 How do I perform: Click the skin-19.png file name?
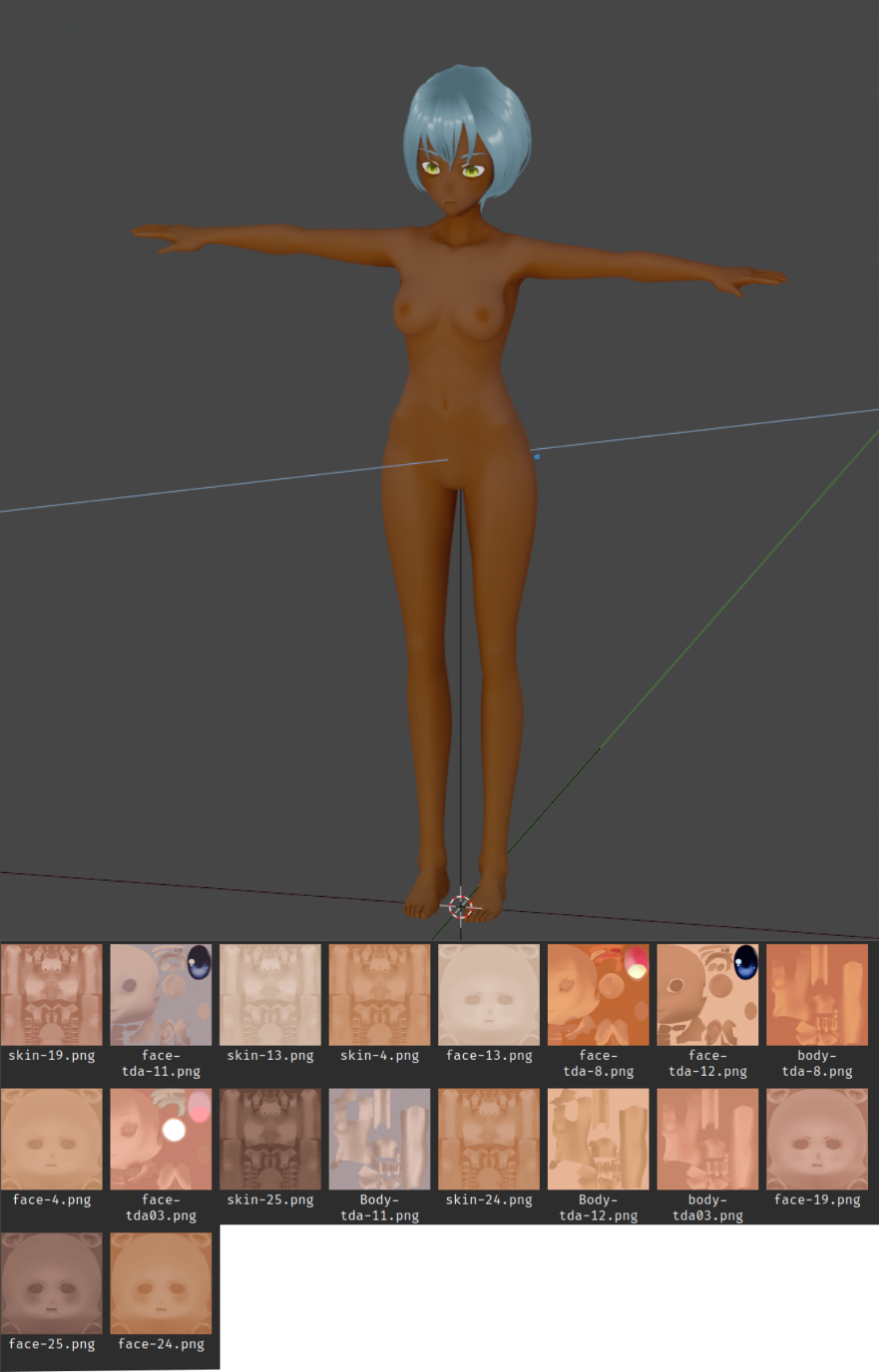pyautogui.click(x=52, y=1056)
